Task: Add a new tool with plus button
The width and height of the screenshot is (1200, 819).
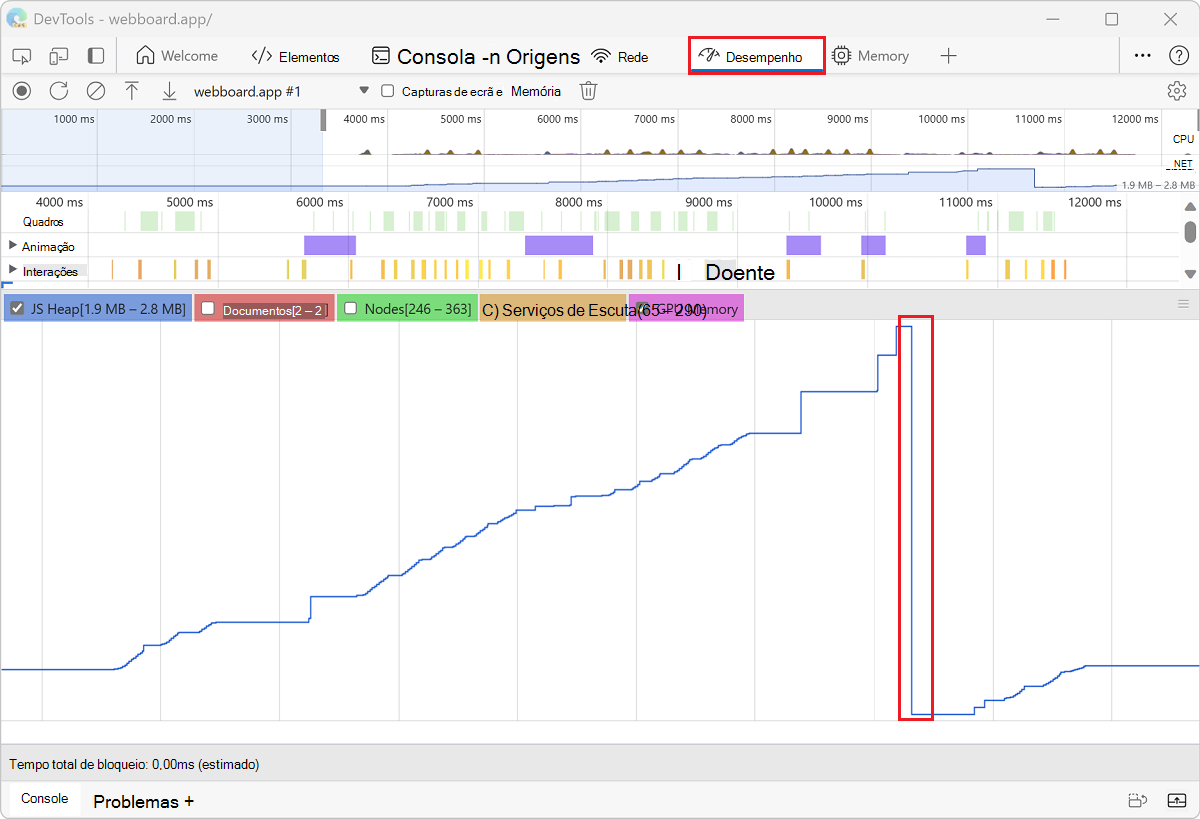Action: coord(949,56)
